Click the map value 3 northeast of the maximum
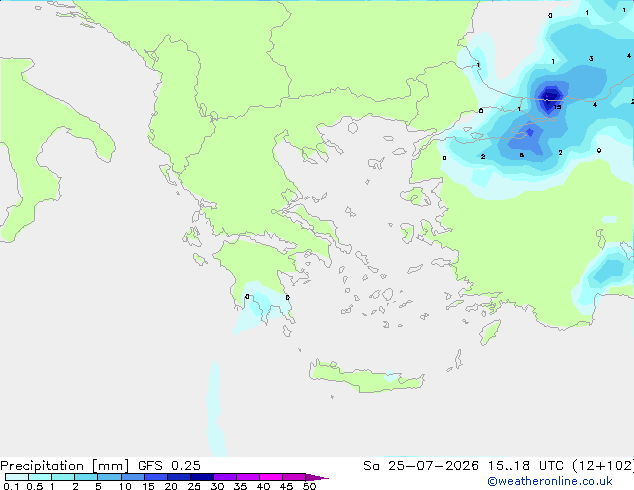The image size is (634, 490). point(591,59)
